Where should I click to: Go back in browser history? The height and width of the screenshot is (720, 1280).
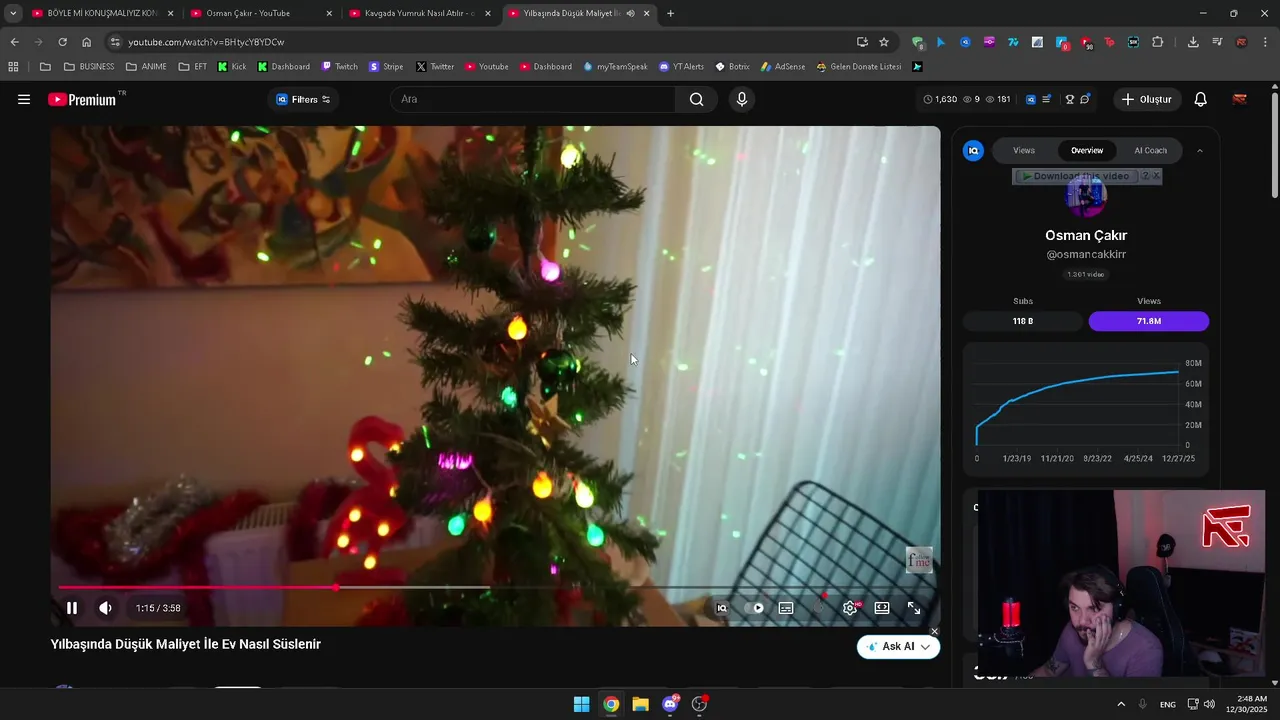pos(14,42)
